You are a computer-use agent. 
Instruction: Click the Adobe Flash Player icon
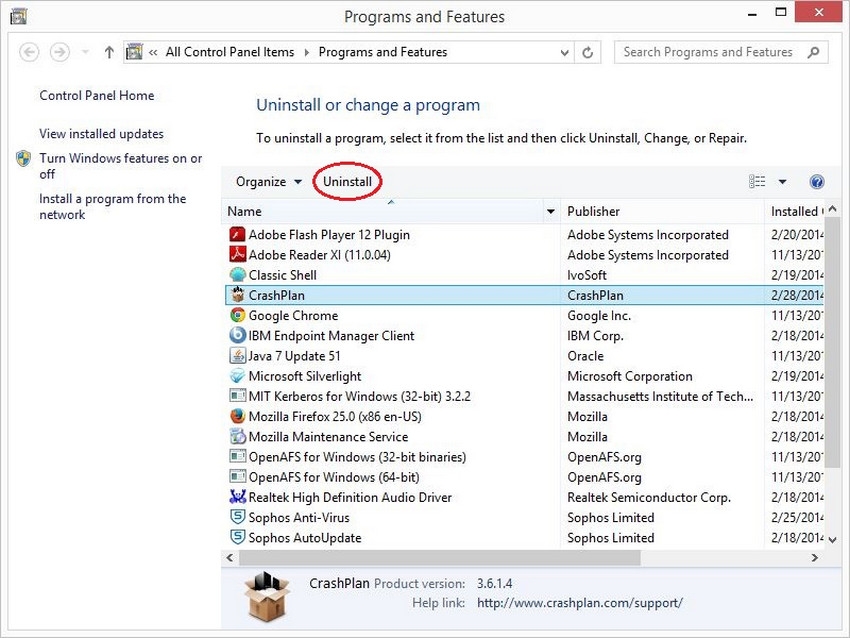(x=237, y=234)
